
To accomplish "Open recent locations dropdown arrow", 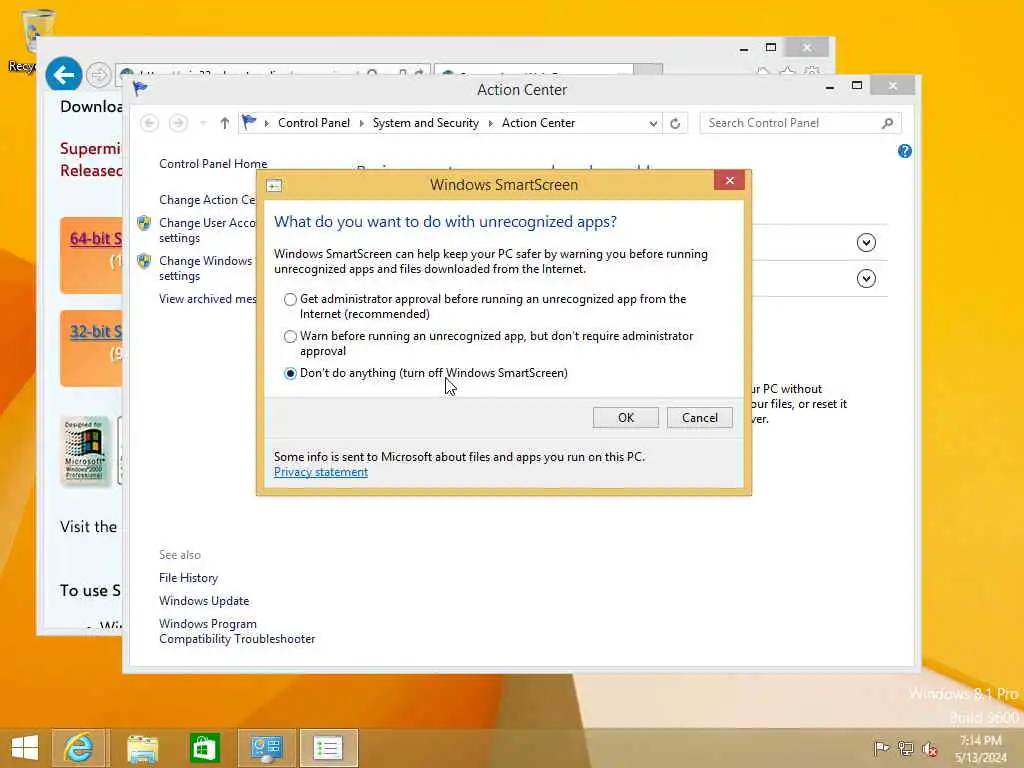I will (x=203, y=123).
